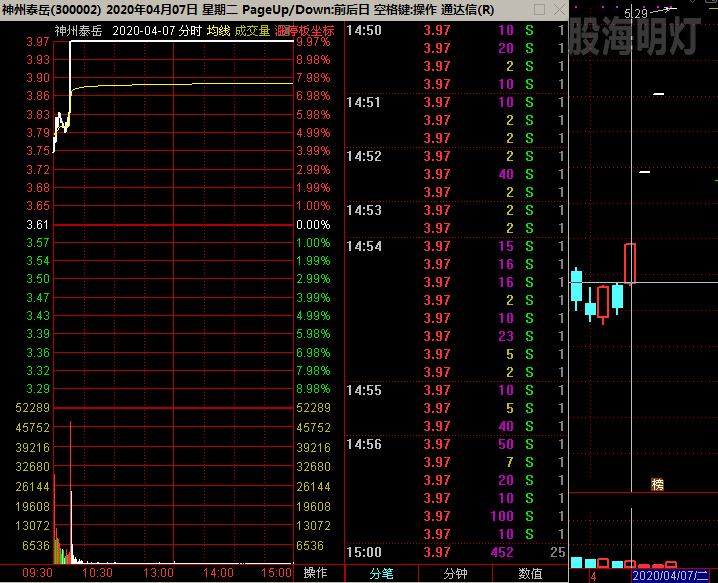Click the 神州泰岳 stock name in chart header

tap(78, 31)
